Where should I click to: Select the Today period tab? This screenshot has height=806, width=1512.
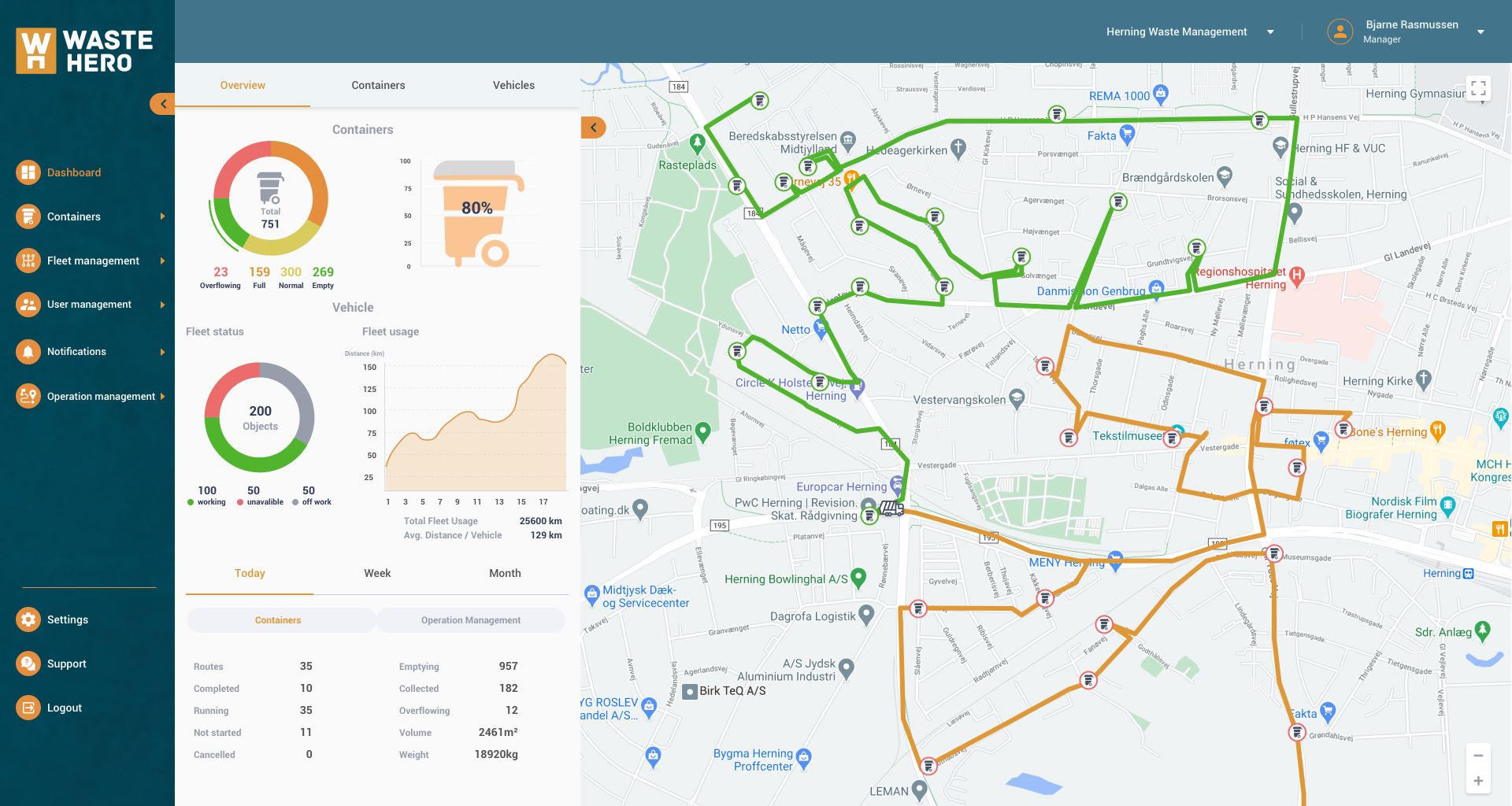(x=250, y=573)
